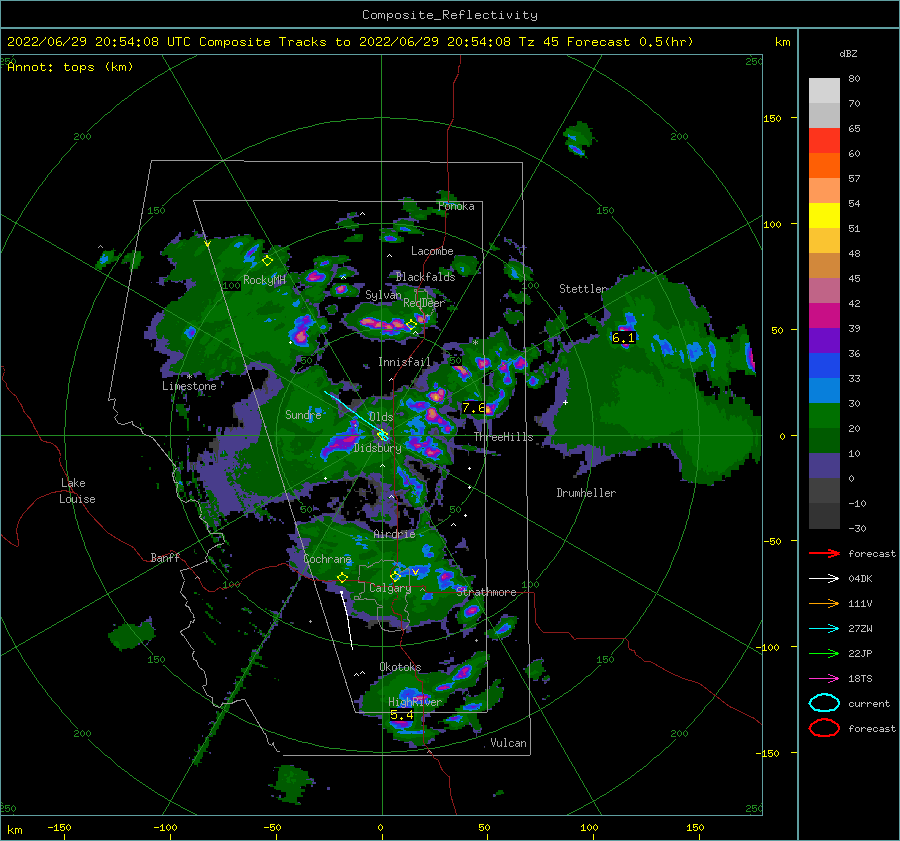Select the white 04DK arrow in legend
Image resolution: width=900 pixels, height=841 pixels.
click(x=824, y=579)
